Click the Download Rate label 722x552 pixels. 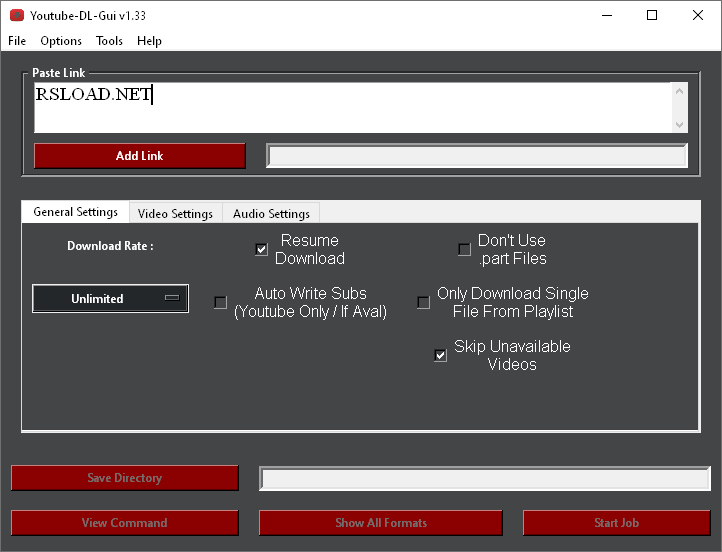click(111, 246)
